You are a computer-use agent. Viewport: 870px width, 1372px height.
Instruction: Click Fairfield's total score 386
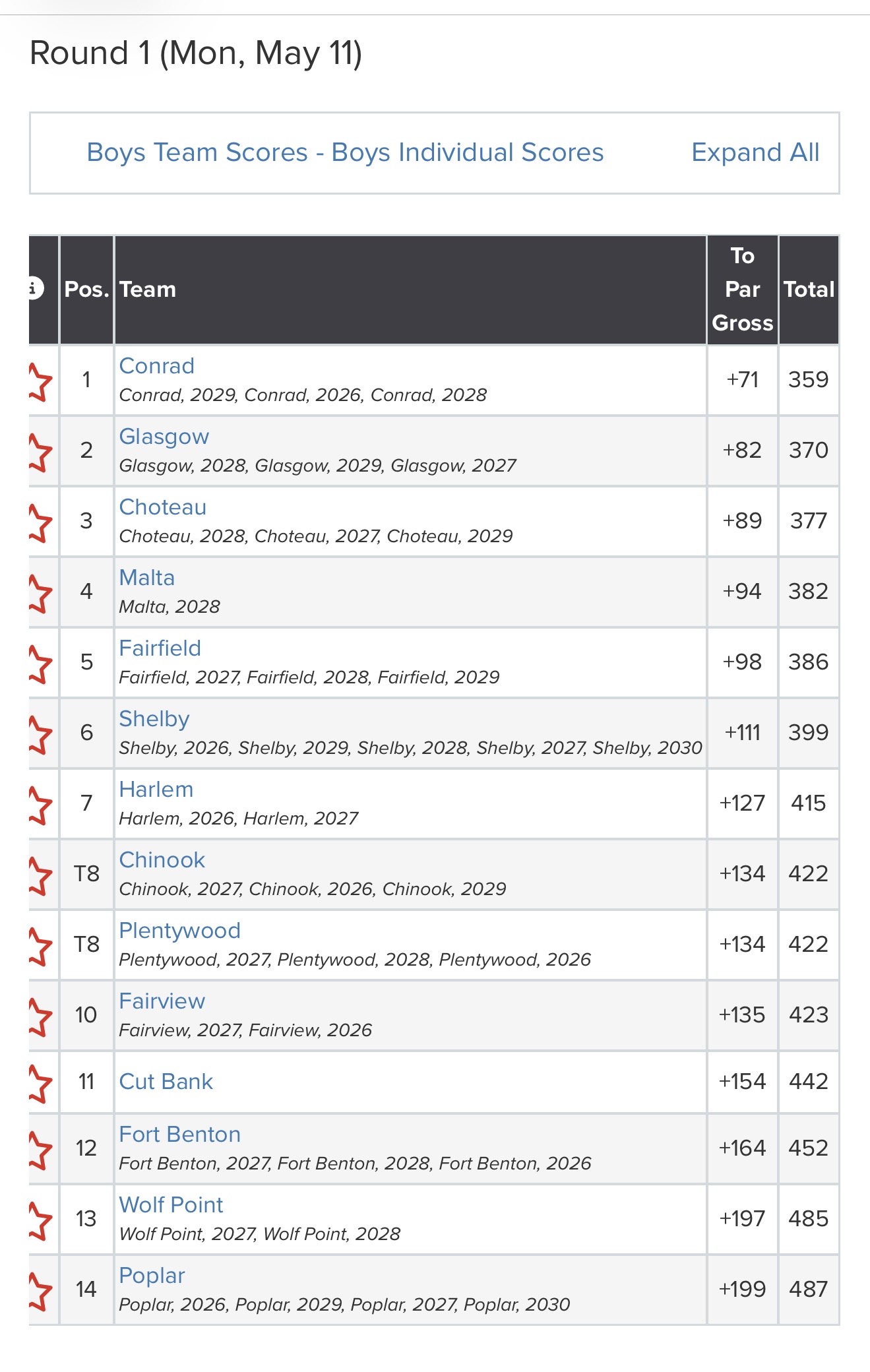point(809,662)
